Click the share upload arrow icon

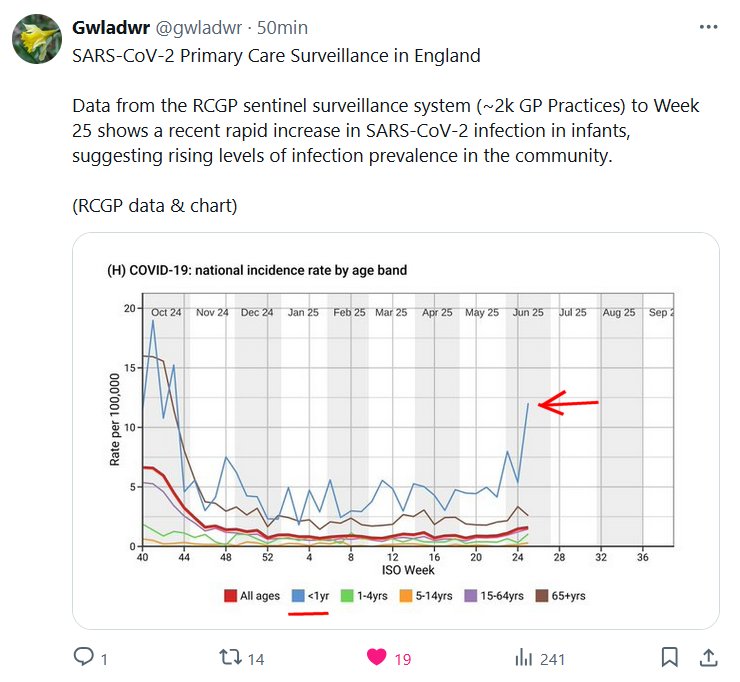coord(707,657)
